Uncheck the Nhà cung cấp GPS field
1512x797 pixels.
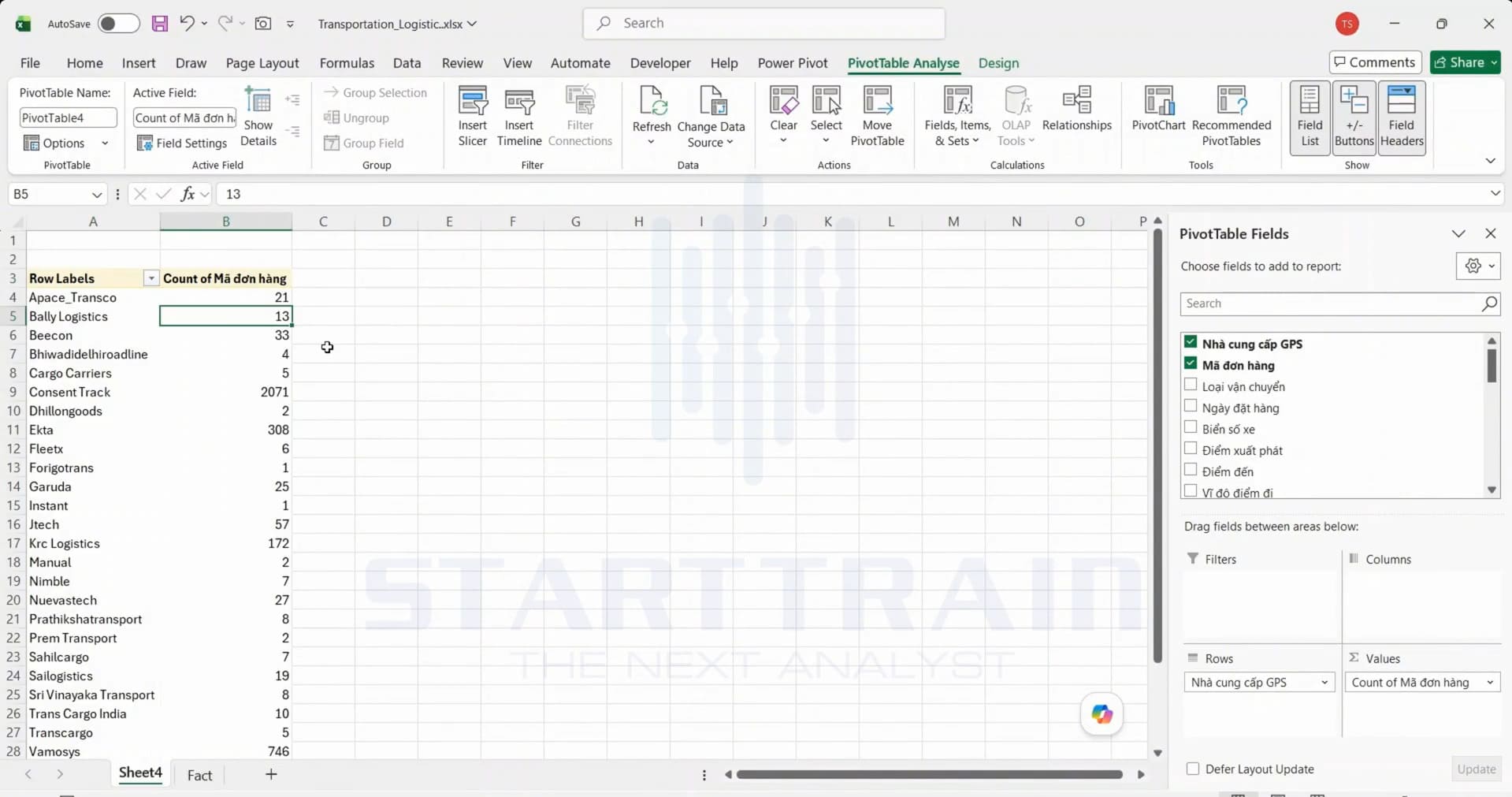click(x=1191, y=342)
